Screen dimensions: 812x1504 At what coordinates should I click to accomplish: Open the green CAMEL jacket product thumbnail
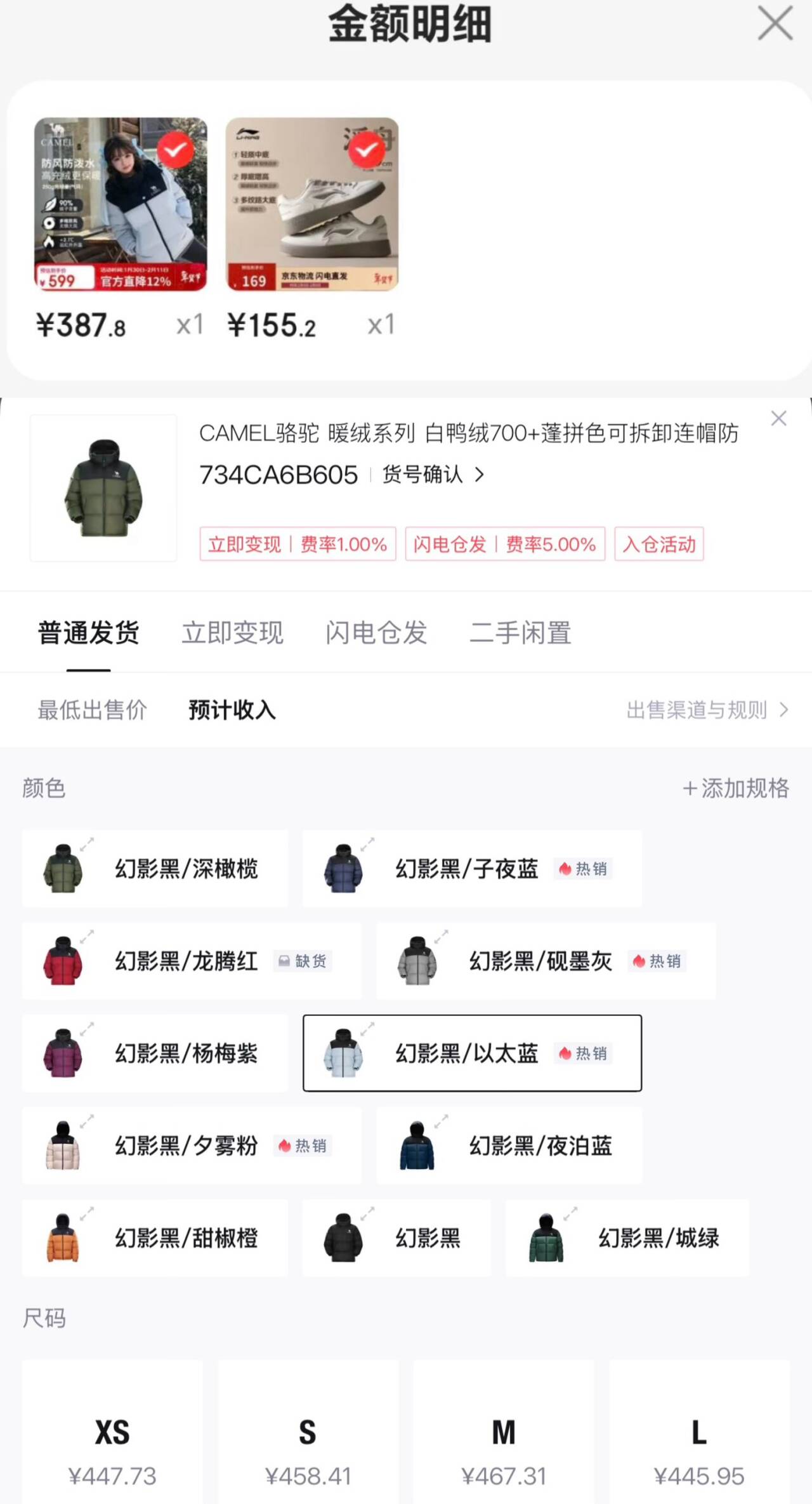[x=103, y=487]
